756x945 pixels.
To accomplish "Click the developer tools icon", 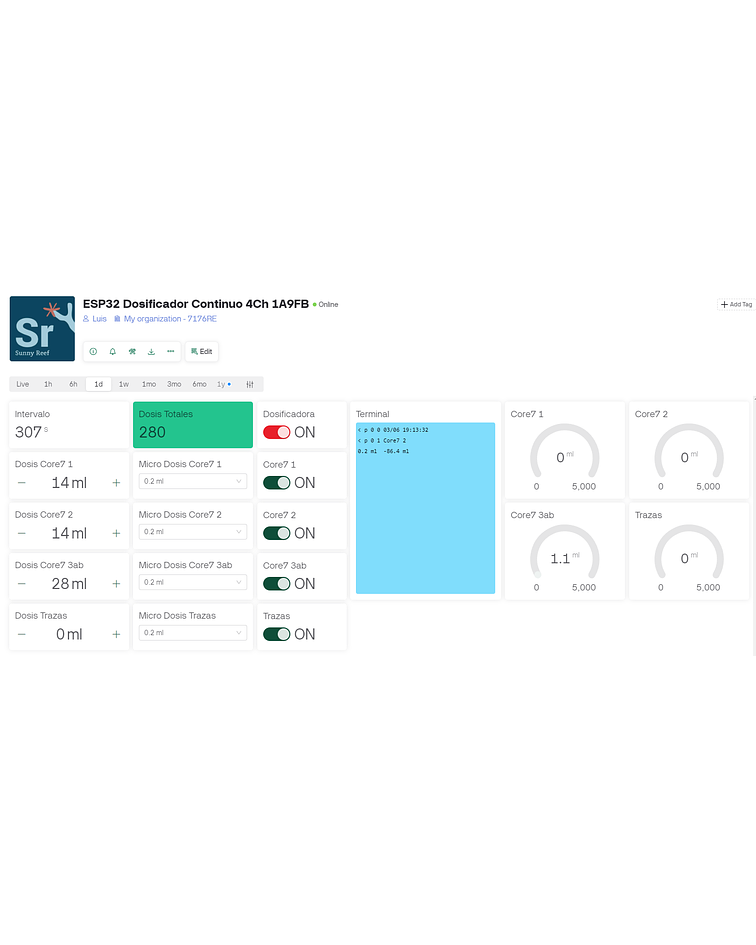I will tap(132, 352).
